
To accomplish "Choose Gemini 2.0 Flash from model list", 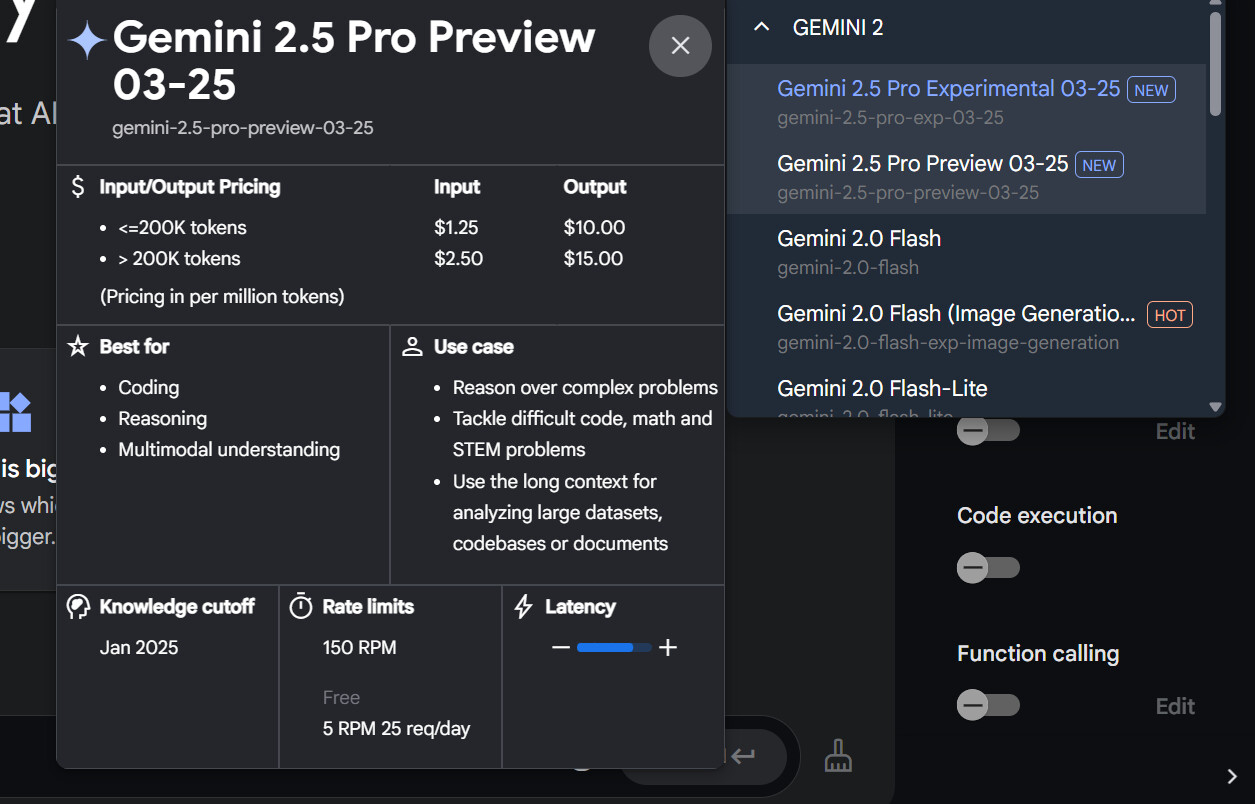I will click(x=859, y=239).
